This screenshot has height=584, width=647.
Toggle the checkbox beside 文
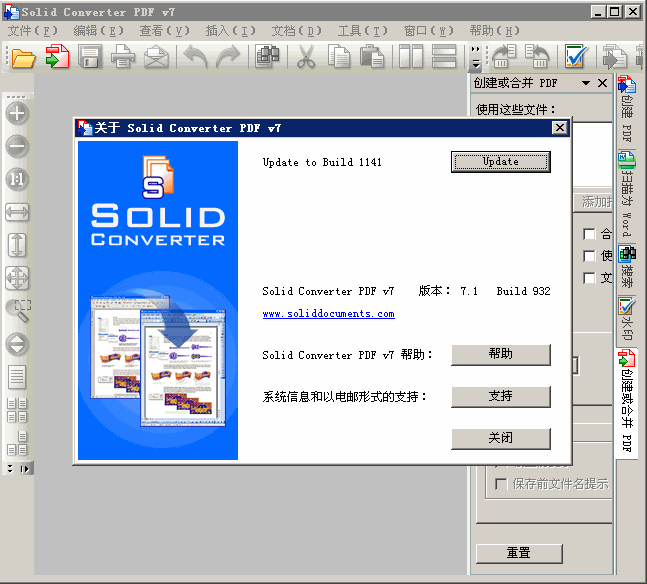click(589, 278)
